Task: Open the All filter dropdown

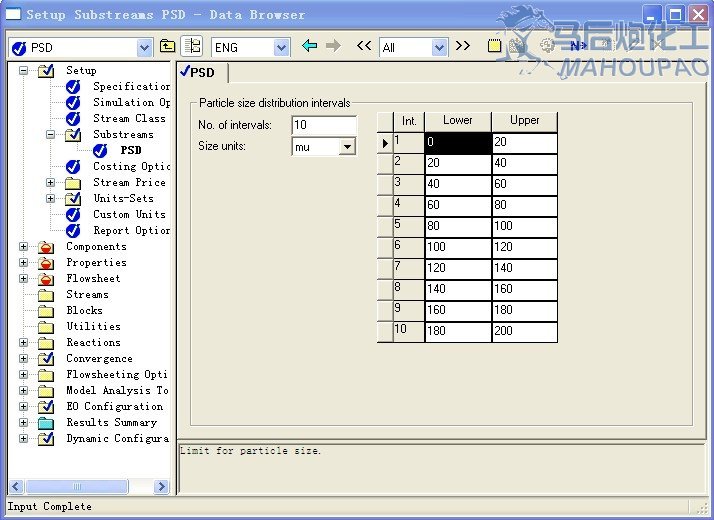Action: click(x=439, y=47)
